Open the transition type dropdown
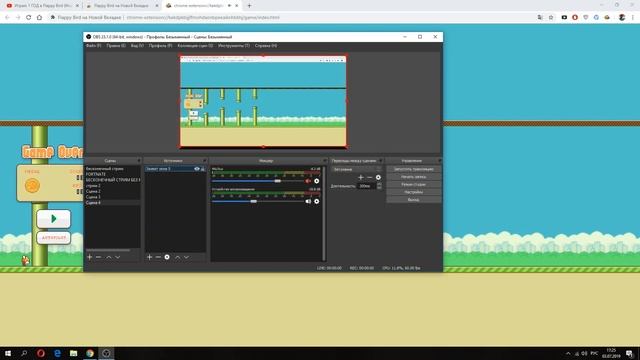640x360 pixels. click(356, 169)
